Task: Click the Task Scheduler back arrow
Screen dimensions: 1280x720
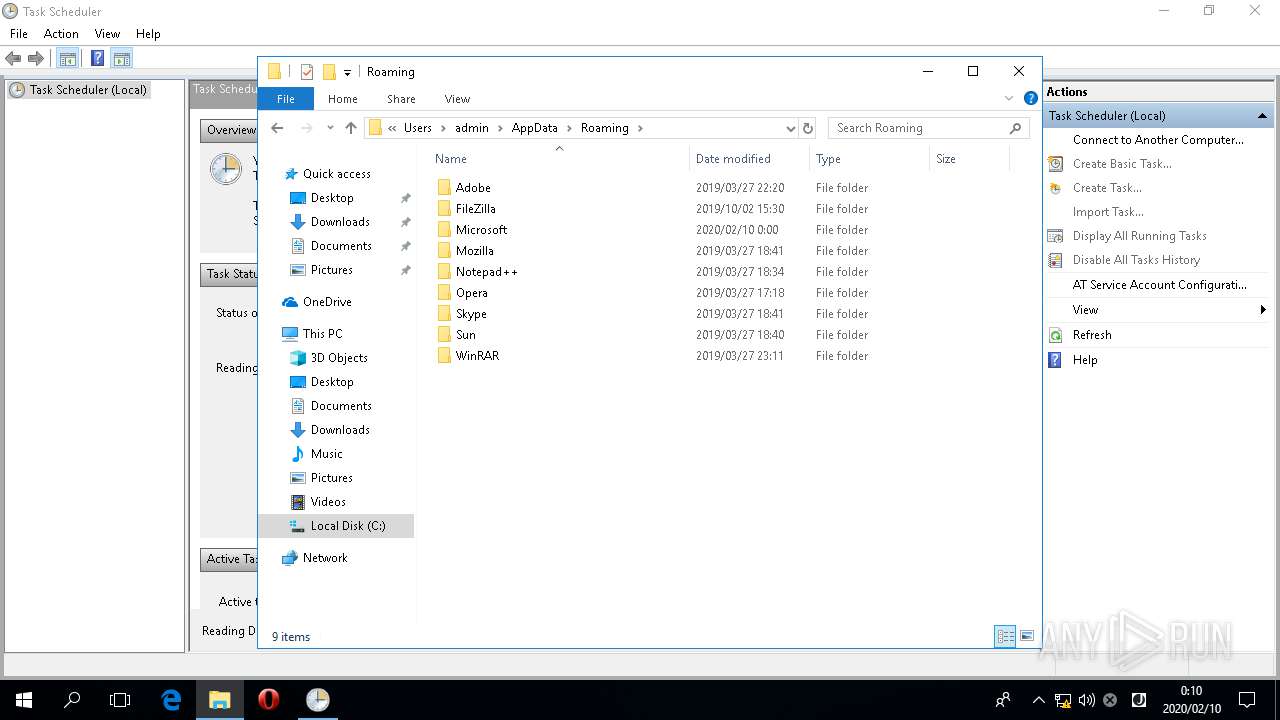Action: (13, 59)
